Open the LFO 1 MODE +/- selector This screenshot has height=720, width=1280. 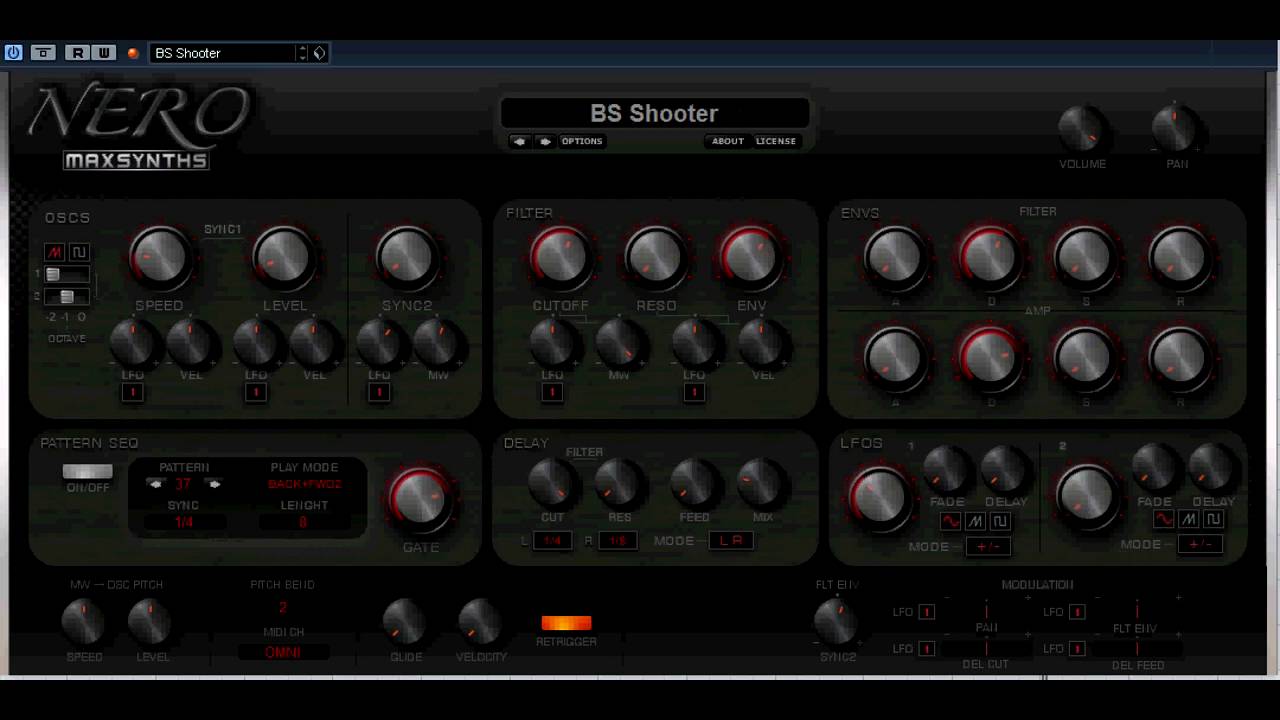coord(988,547)
